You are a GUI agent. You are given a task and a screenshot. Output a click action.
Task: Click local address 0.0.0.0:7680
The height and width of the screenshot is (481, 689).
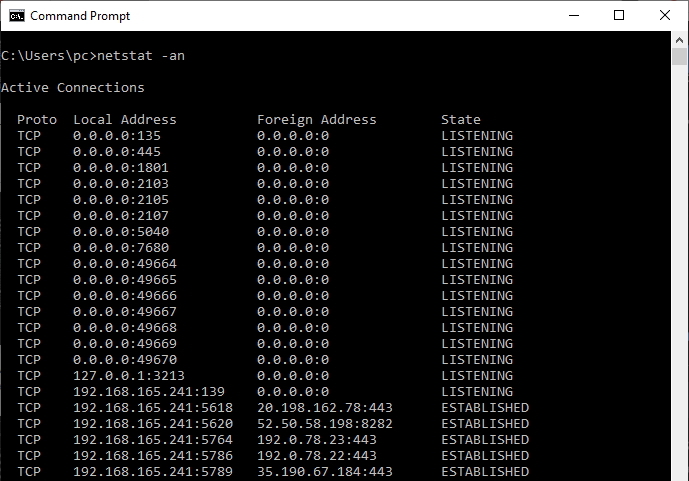[x=121, y=247]
